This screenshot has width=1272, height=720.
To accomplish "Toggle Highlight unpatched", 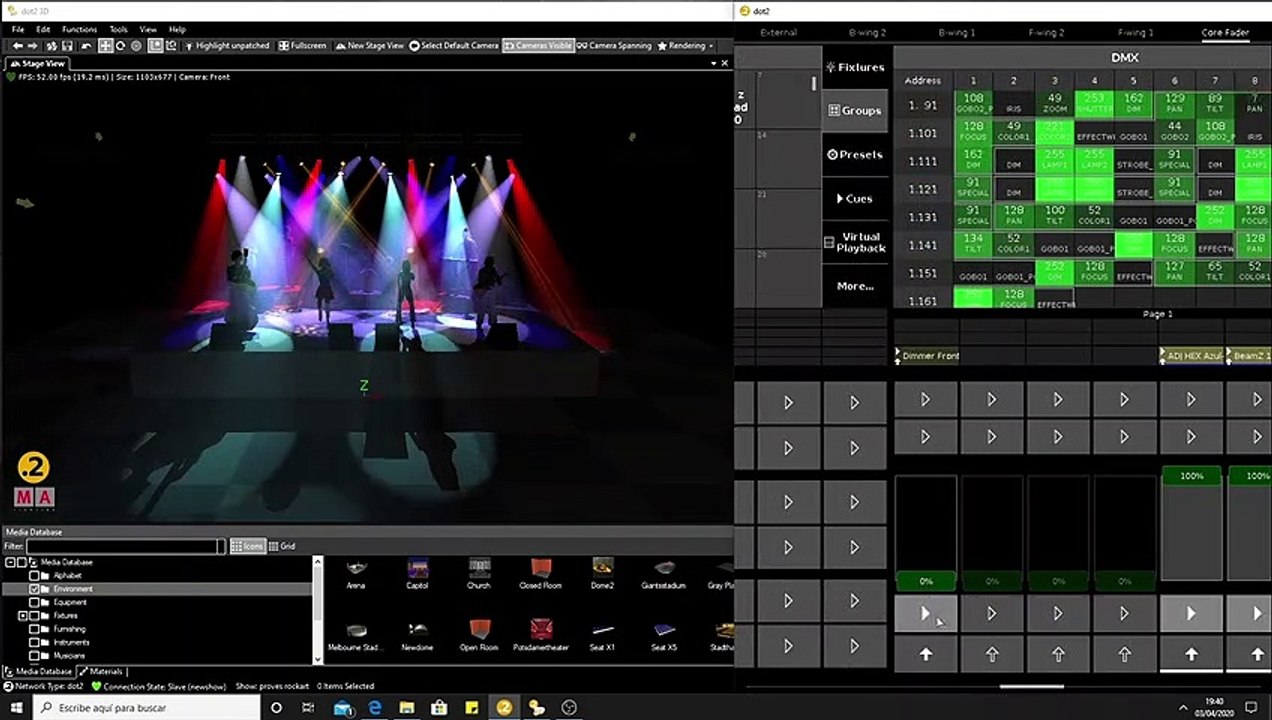I will click(x=226, y=46).
